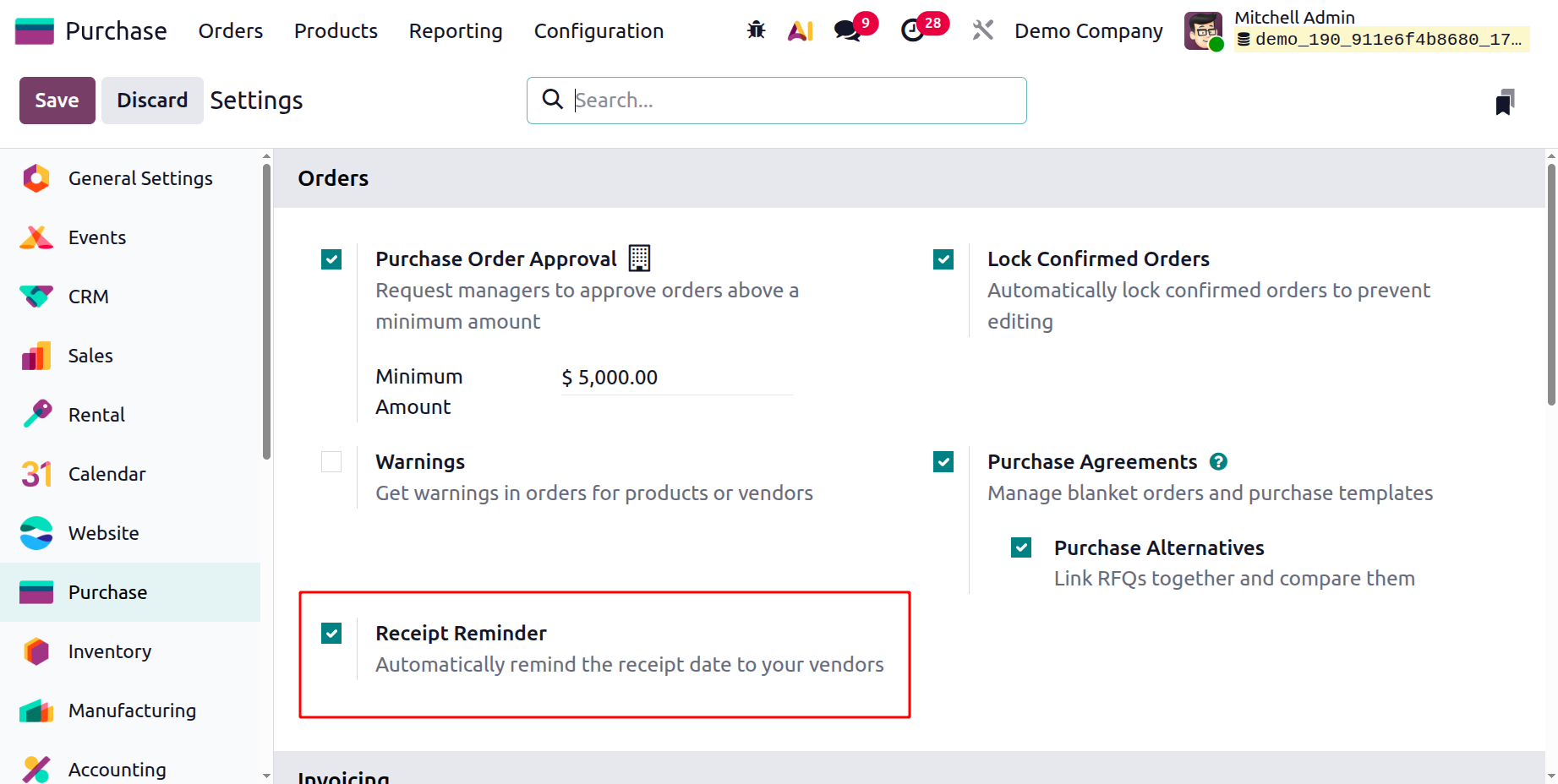The width and height of the screenshot is (1558, 784).
Task: Open the activities clock icon
Action: coord(912,30)
